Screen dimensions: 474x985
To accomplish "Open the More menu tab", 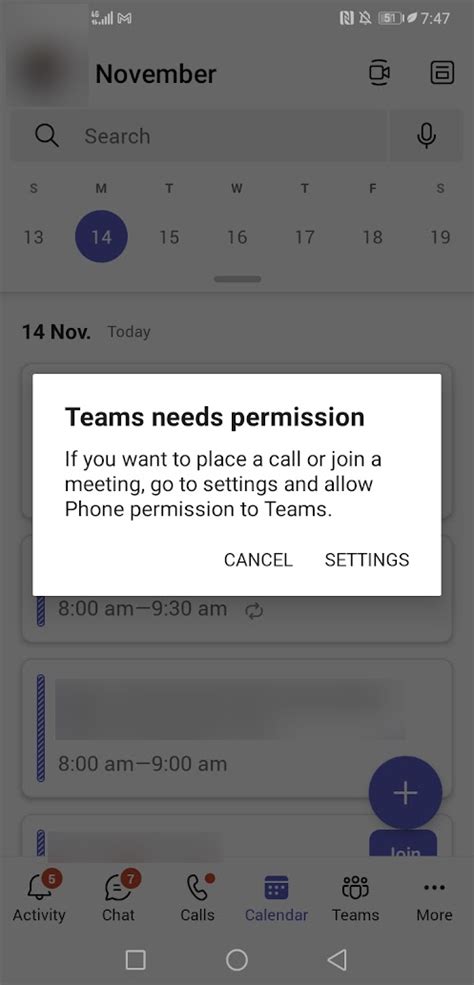I will 434,897.
